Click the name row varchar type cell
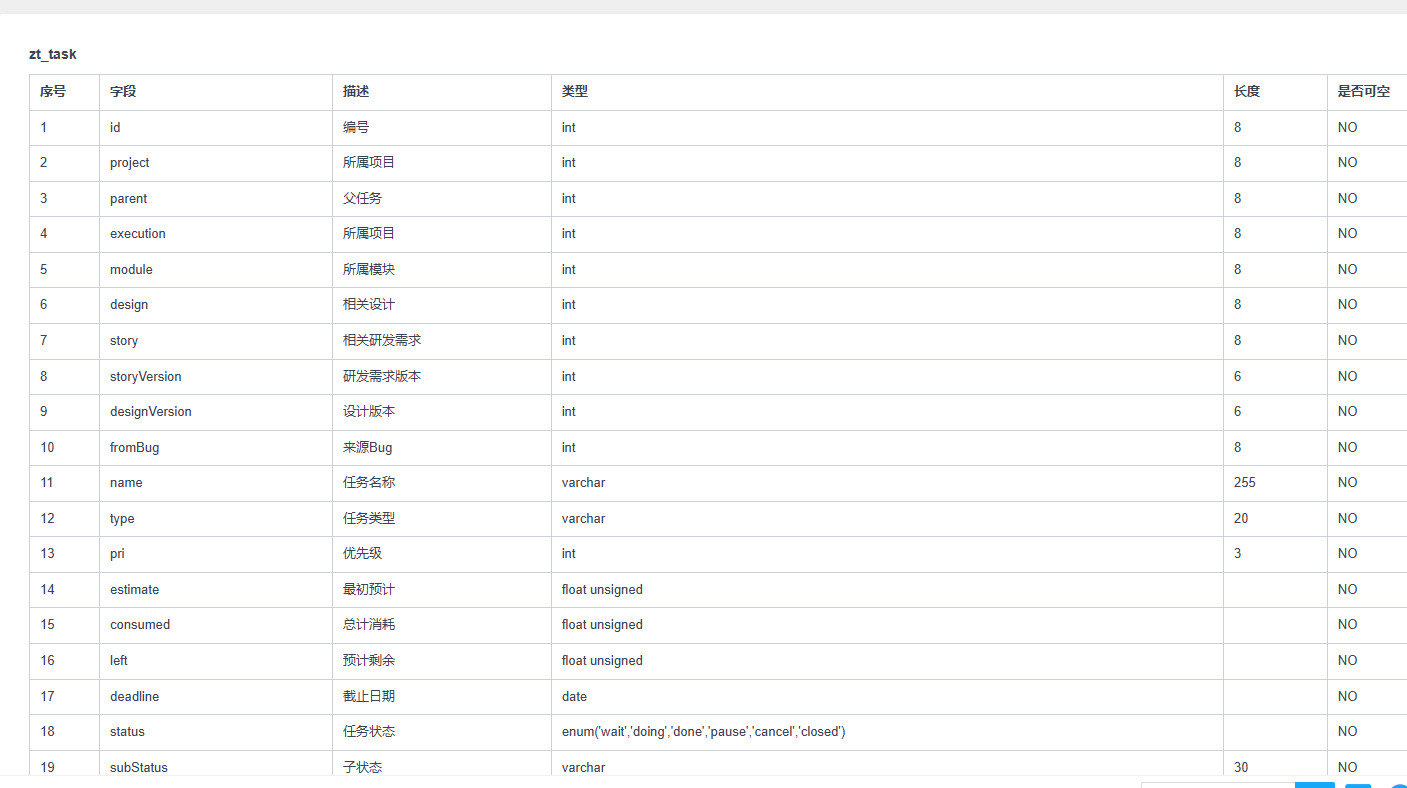The image size is (1407, 788). click(583, 482)
